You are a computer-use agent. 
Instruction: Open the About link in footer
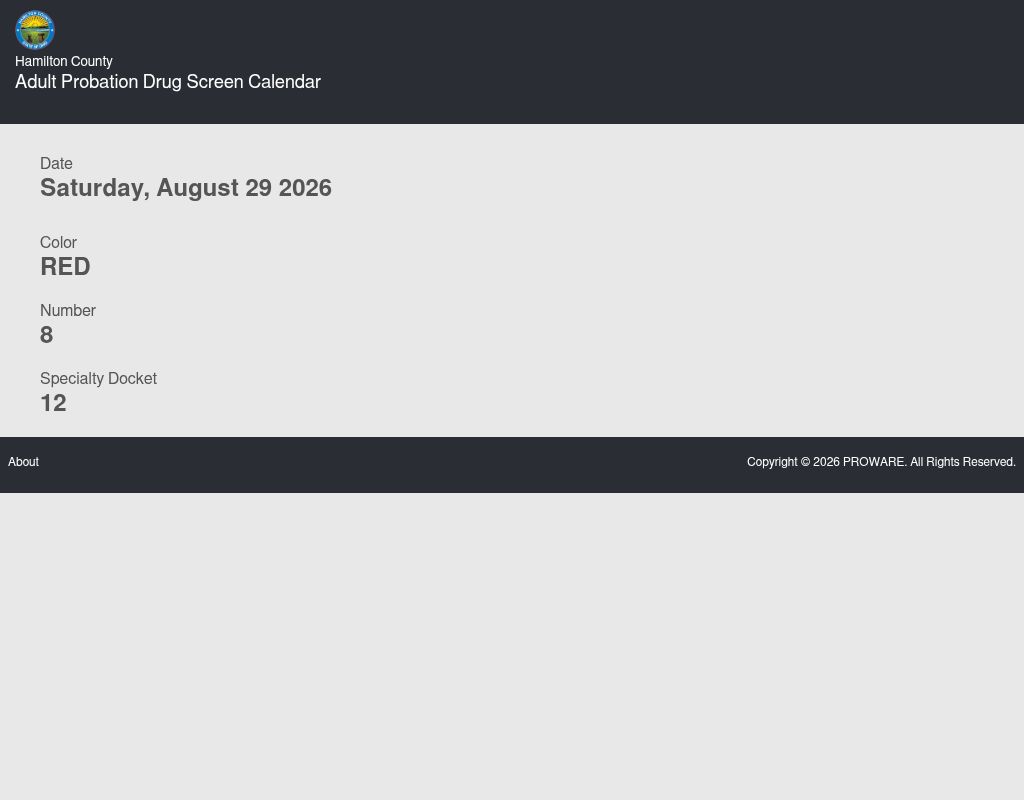[x=24, y=462]
